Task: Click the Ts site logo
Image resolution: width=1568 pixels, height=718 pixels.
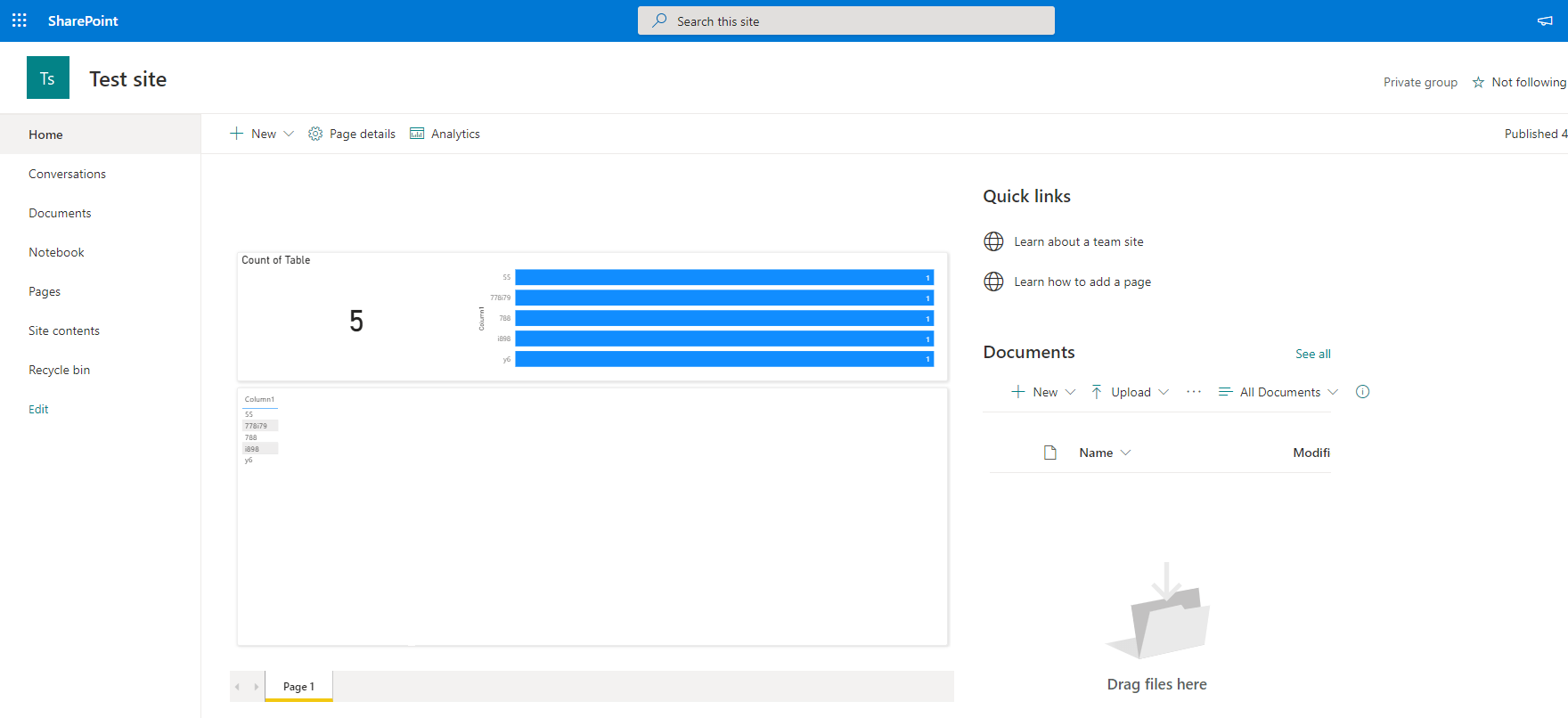Action: point(48,78)
